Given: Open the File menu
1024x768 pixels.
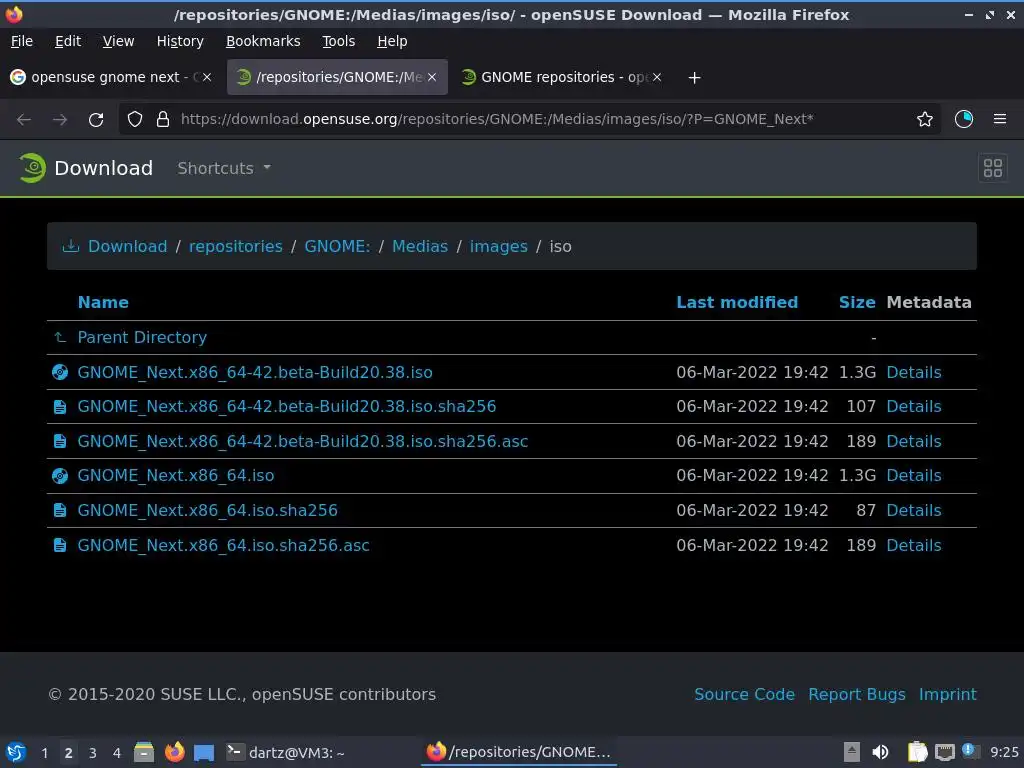Looking at the screenshot, I should point(22,41).
